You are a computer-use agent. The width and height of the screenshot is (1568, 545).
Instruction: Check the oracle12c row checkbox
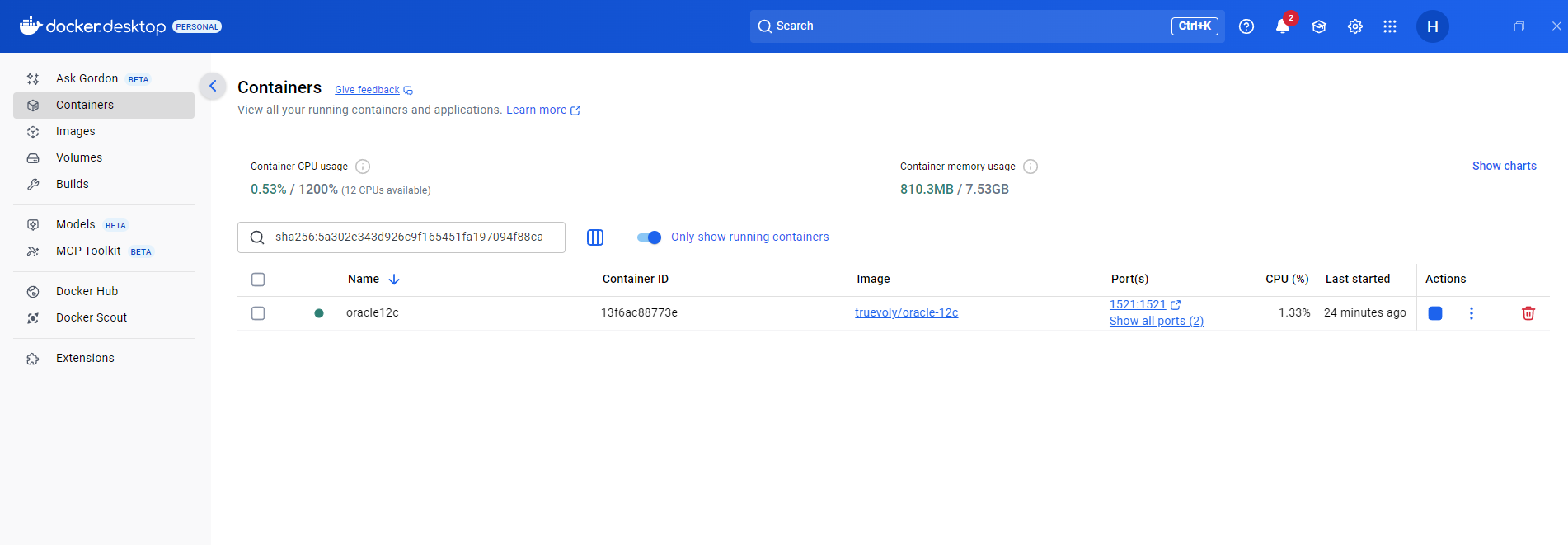[258, 313]
